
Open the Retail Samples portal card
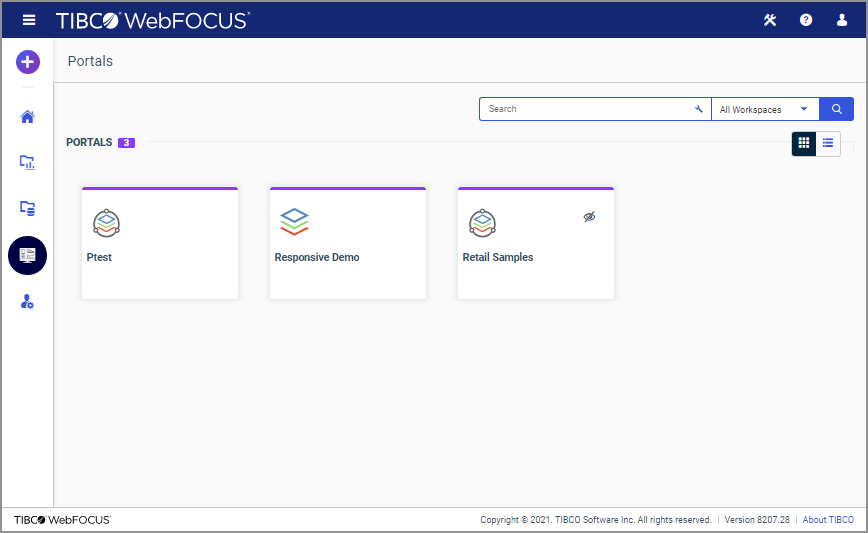[536, 244]
